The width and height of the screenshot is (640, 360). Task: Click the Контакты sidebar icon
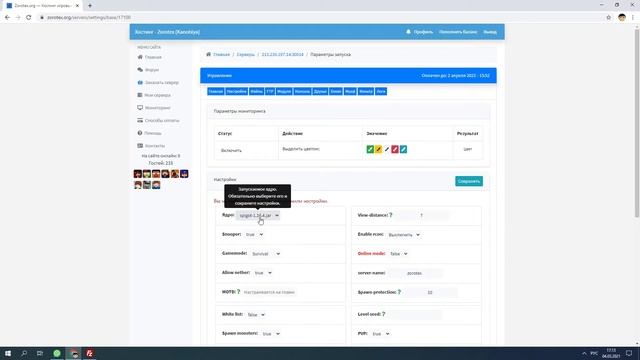[x=140, y=146]
